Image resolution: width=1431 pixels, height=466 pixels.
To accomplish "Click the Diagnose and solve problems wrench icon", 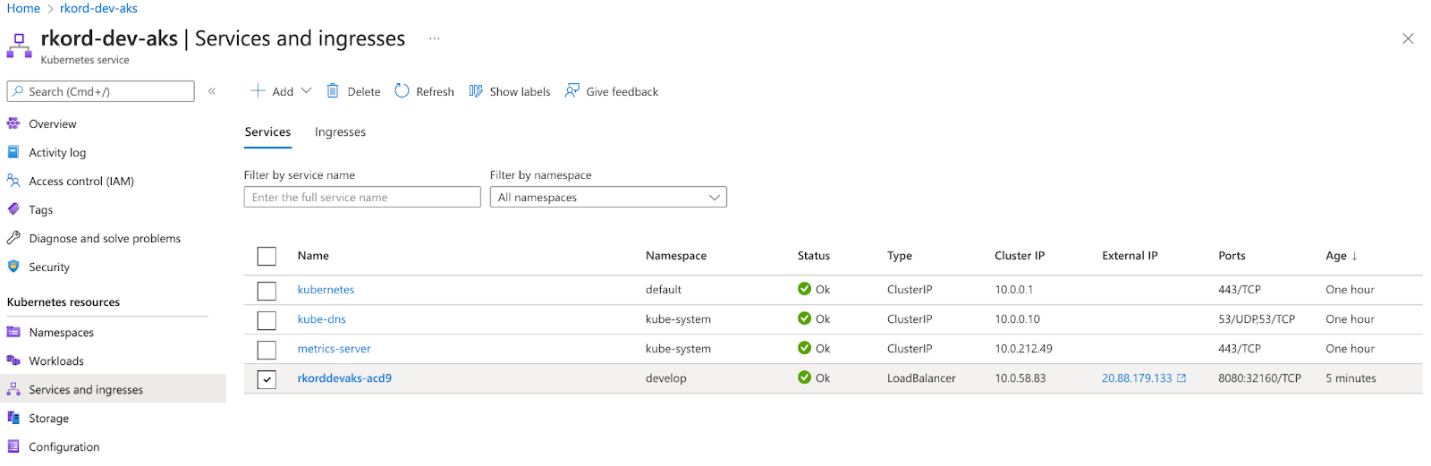I will click(13, 238).
